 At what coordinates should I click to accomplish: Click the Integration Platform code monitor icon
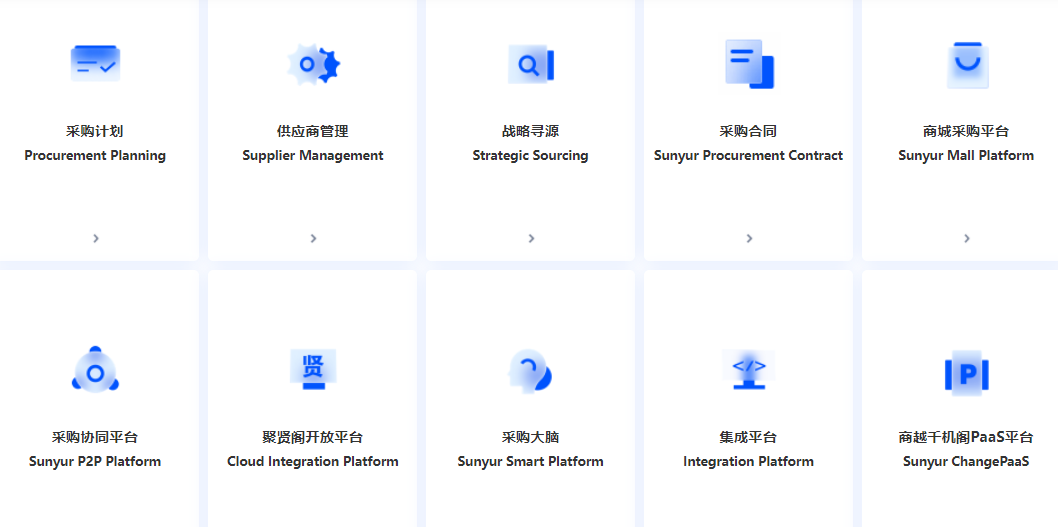point(749,369)
